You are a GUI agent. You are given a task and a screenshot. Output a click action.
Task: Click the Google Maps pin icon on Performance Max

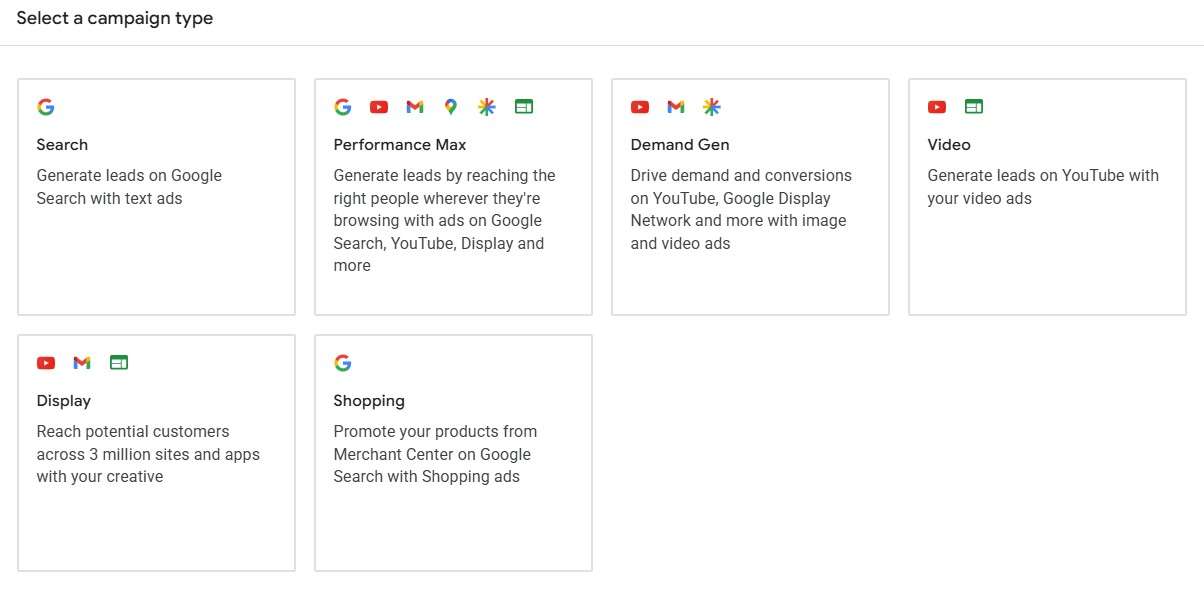tap(450, 106)
